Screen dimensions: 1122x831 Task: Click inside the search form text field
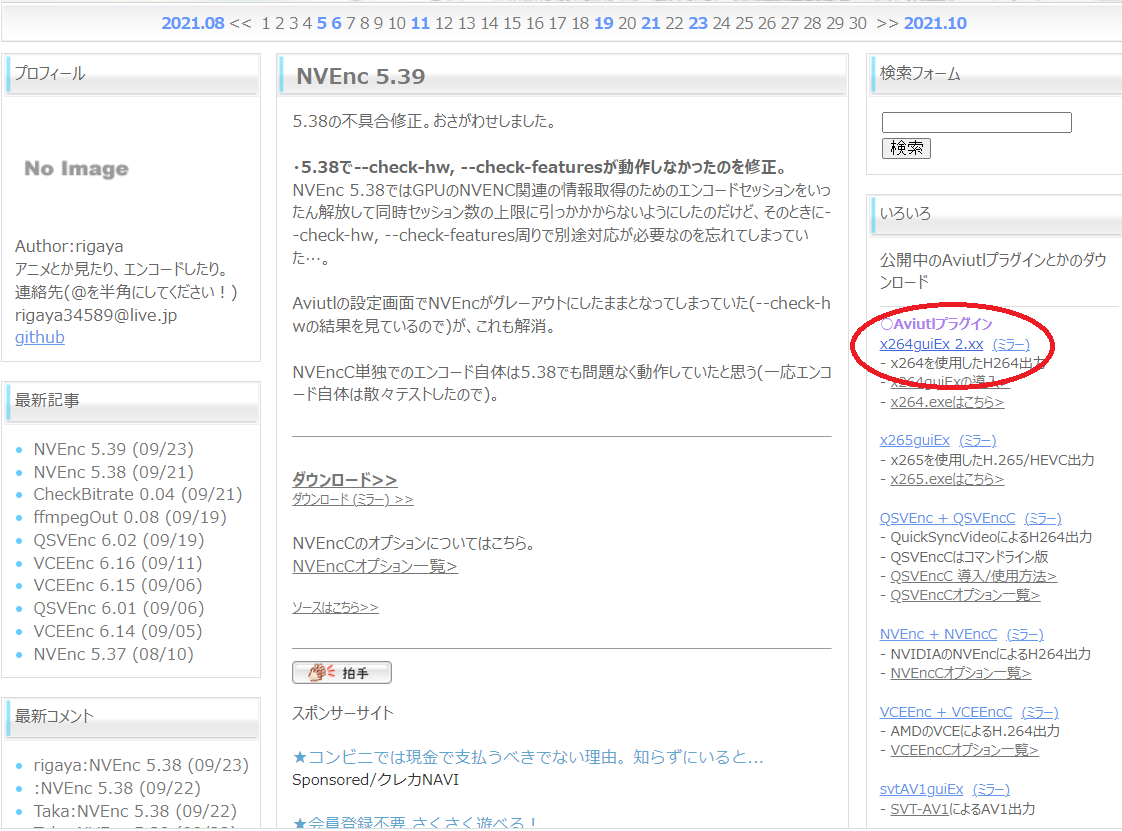pos(975,122)
